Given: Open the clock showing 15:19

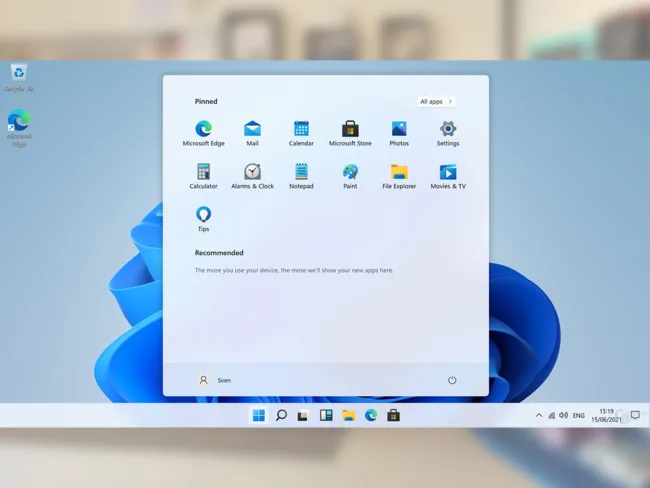Looking at the screenshot, I should (x=606, y=415).
